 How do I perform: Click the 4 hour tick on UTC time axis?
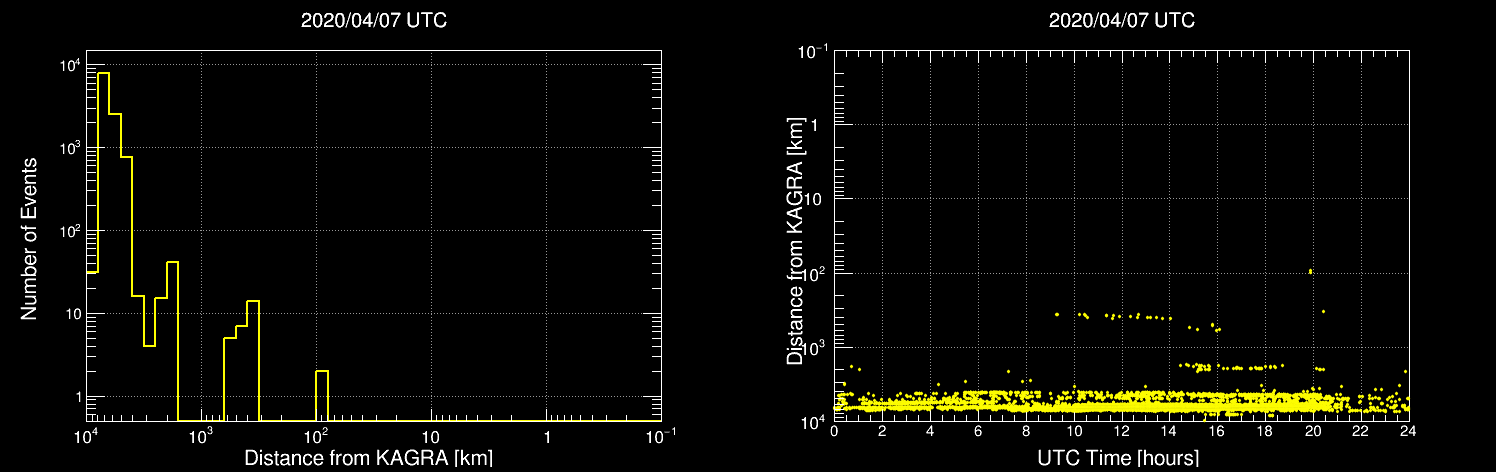coord(930,432)
